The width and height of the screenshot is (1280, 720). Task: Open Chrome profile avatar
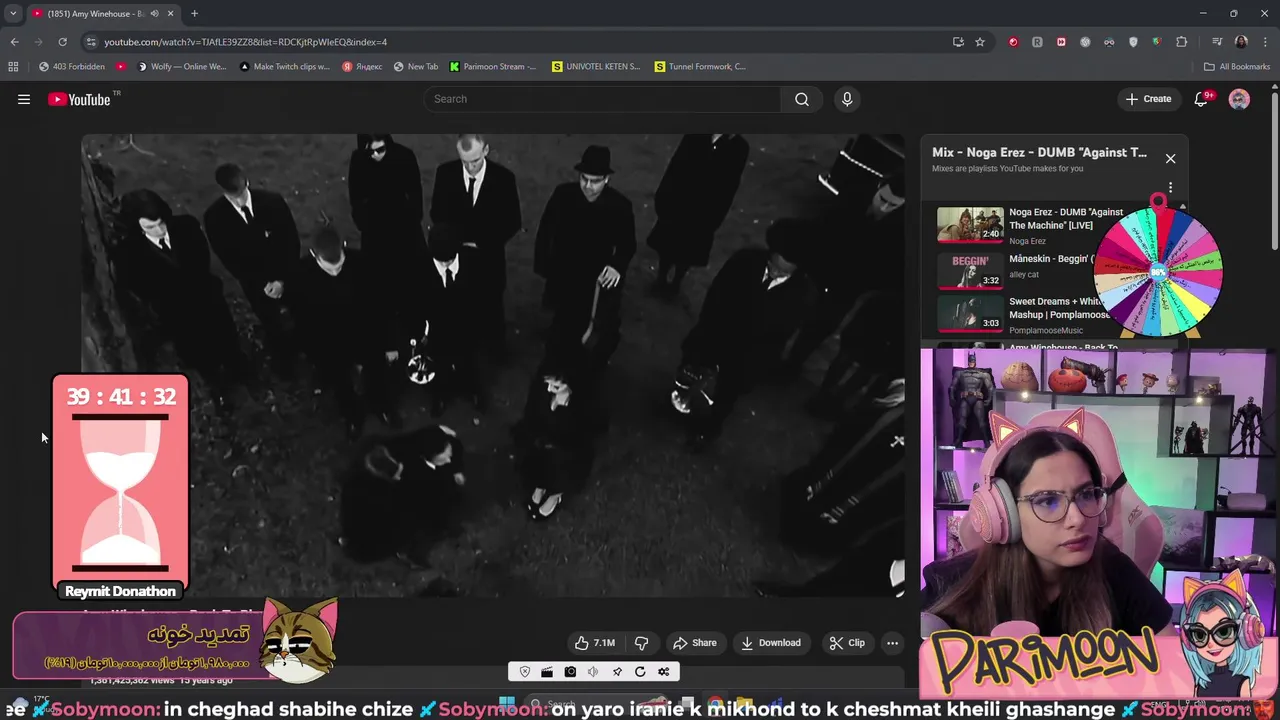[1241, 42]
